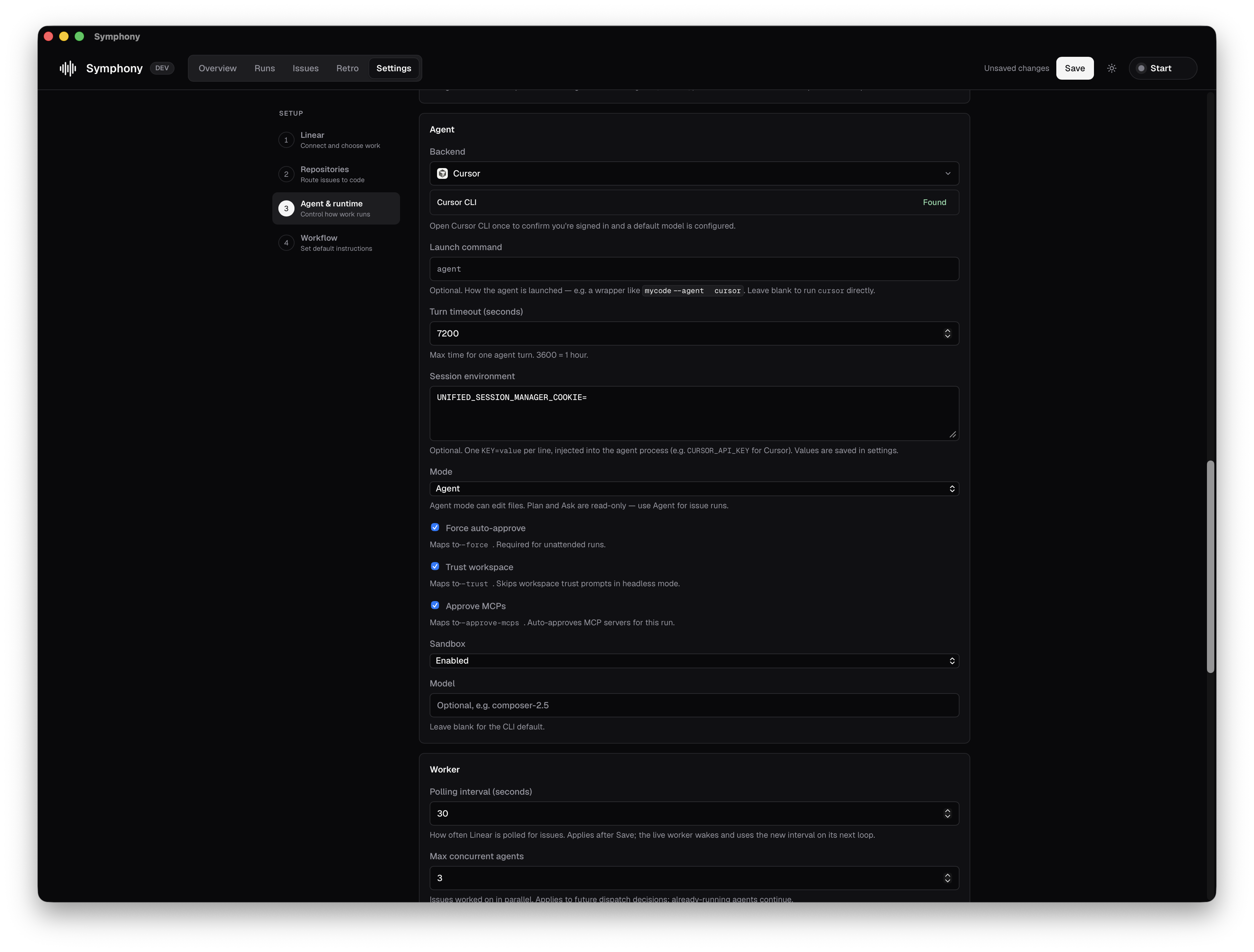Click the 'Symphony' window title text
Viewport: 1254px width, 952px height.
tap(117, 36)
